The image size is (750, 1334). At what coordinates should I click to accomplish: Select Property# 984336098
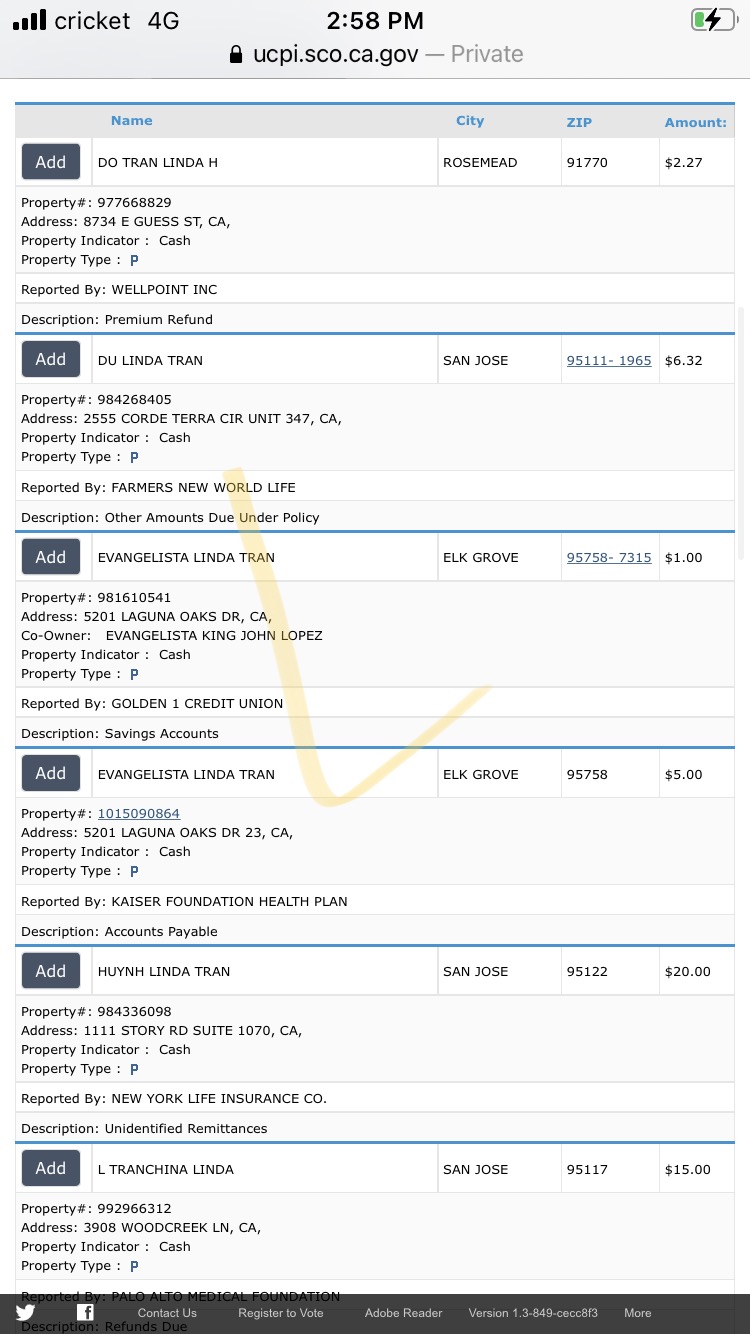[x=96, y=1012]
